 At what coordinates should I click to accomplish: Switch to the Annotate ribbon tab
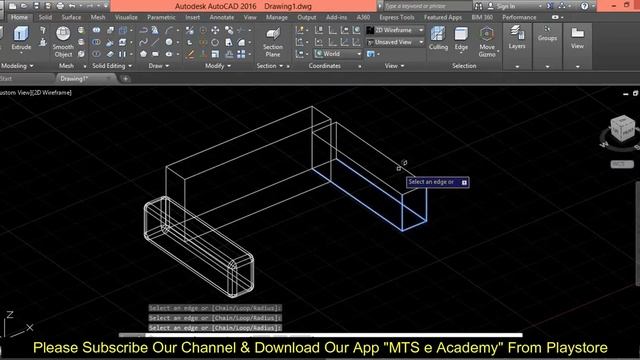[222, 17]
